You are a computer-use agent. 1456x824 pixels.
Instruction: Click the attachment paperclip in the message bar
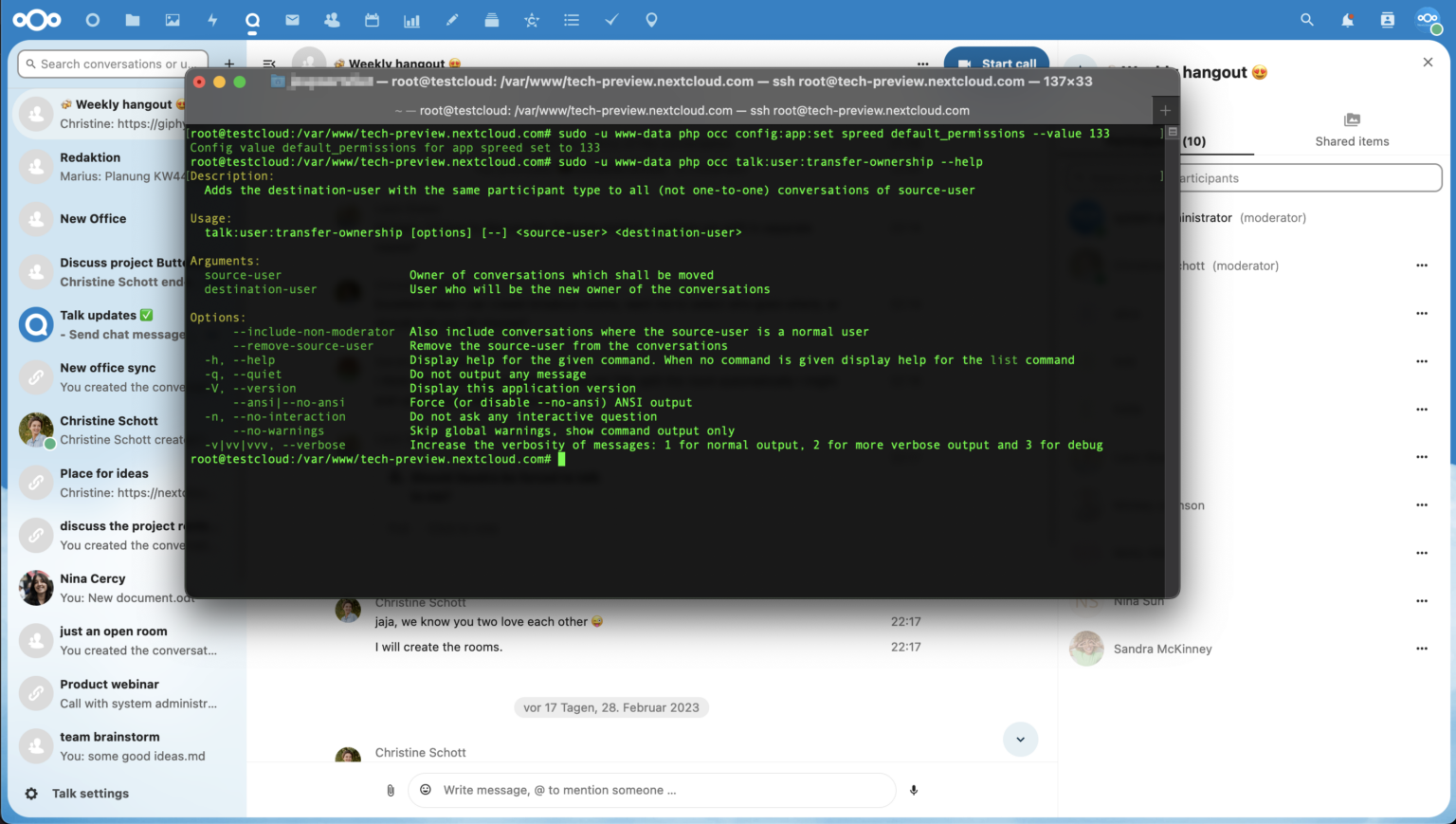click(390, 789)
